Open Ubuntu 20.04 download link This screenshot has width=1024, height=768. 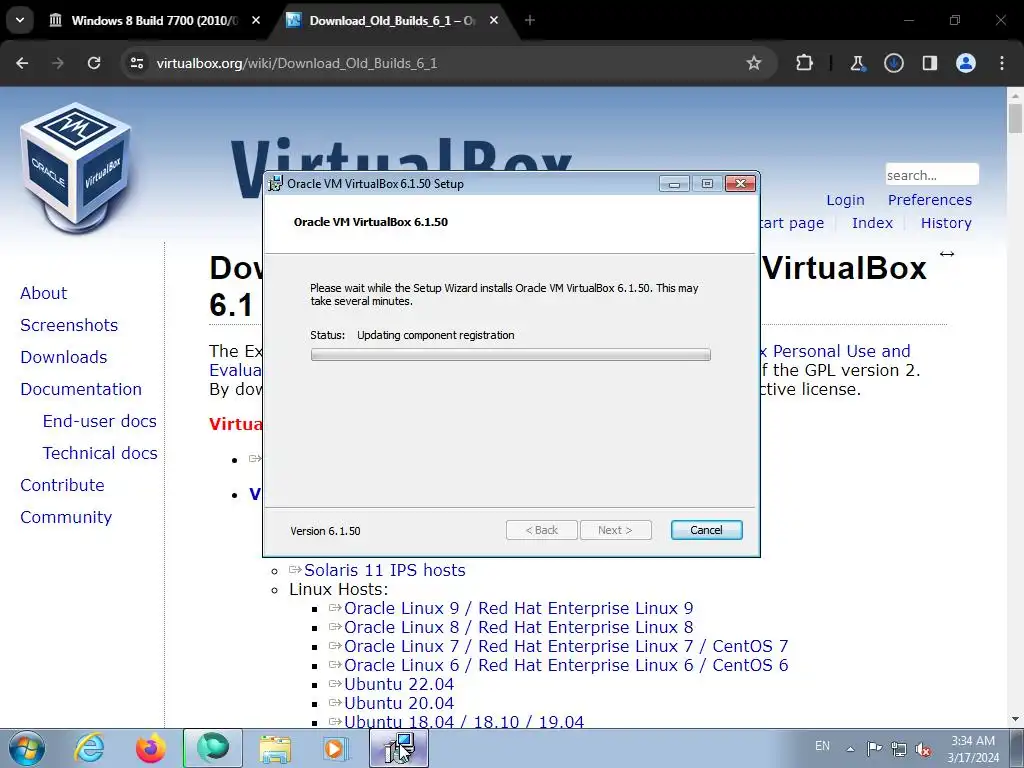[399, 703]
